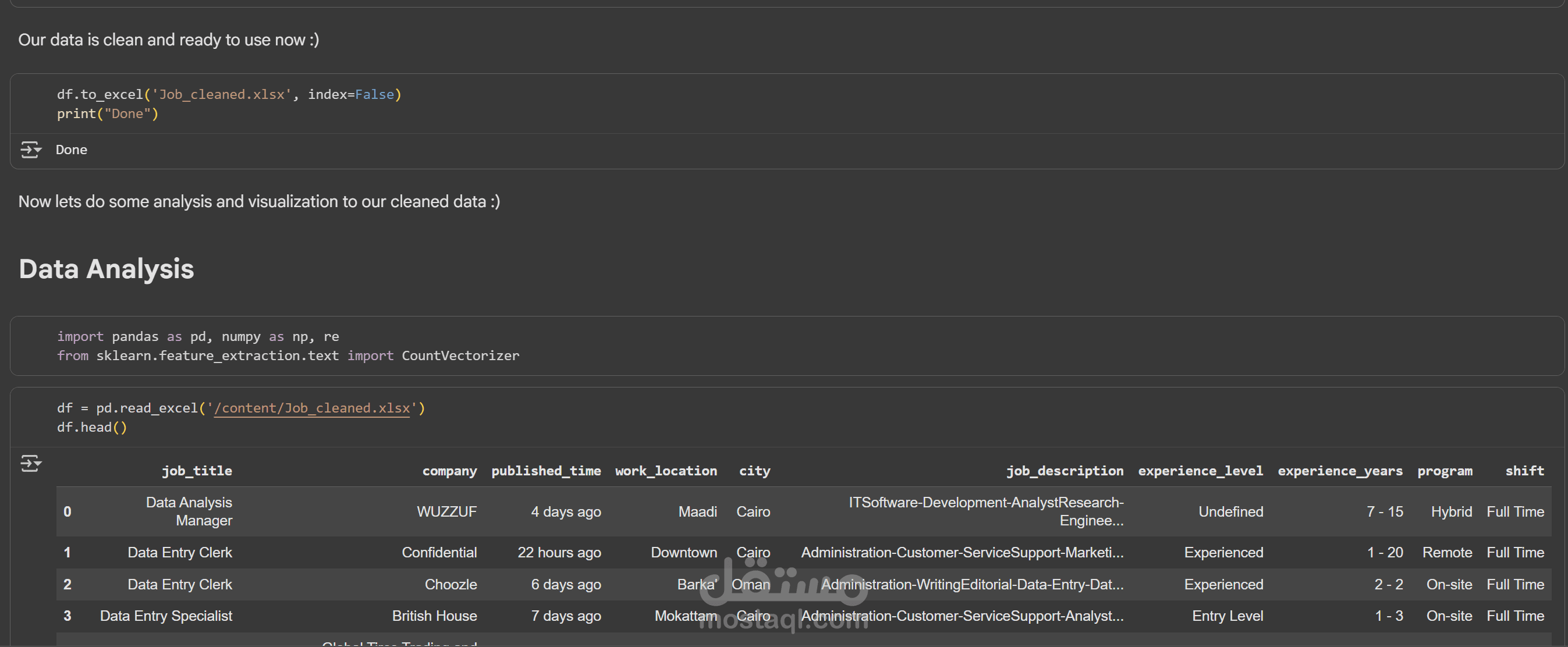Viewport: 1568px width, 647px height.
Task: Click into the df.to_excel code line
Action: [x=229, y=95]
